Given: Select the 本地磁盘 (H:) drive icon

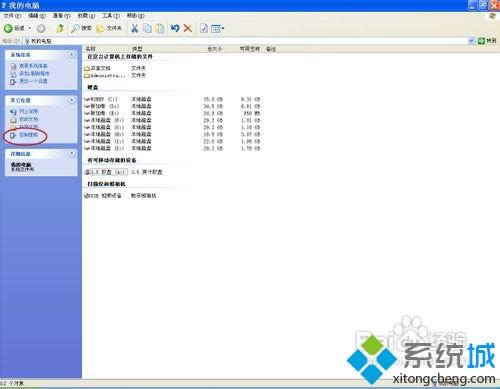Looking at the screenshot, I should coord(87,134).
